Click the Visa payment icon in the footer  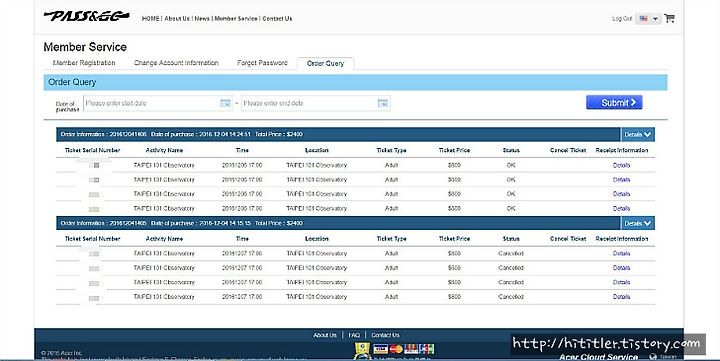tap(380, 350)
